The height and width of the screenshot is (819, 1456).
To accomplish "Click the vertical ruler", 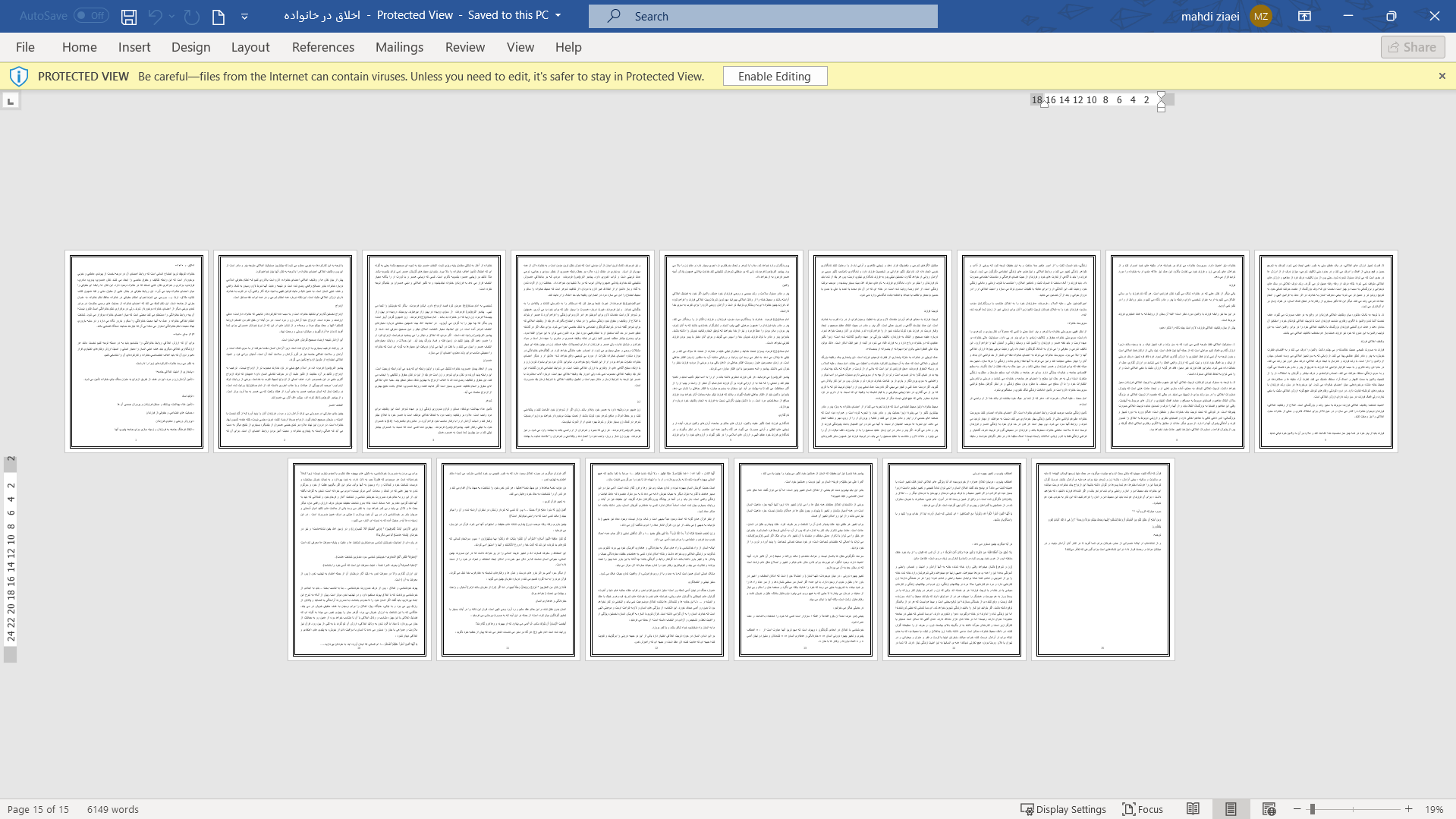I will [11, 559].
